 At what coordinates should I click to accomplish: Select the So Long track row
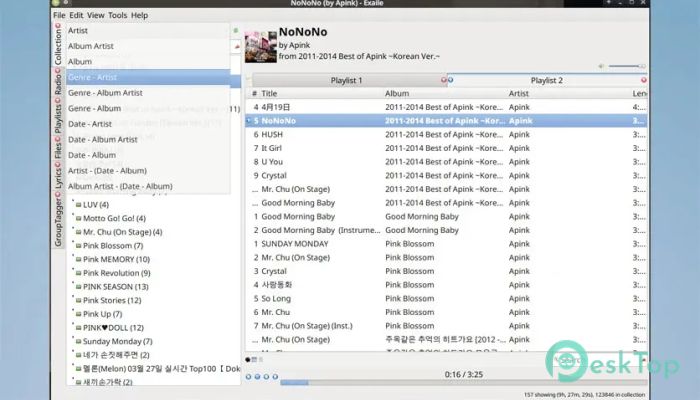tap(446, 298)
